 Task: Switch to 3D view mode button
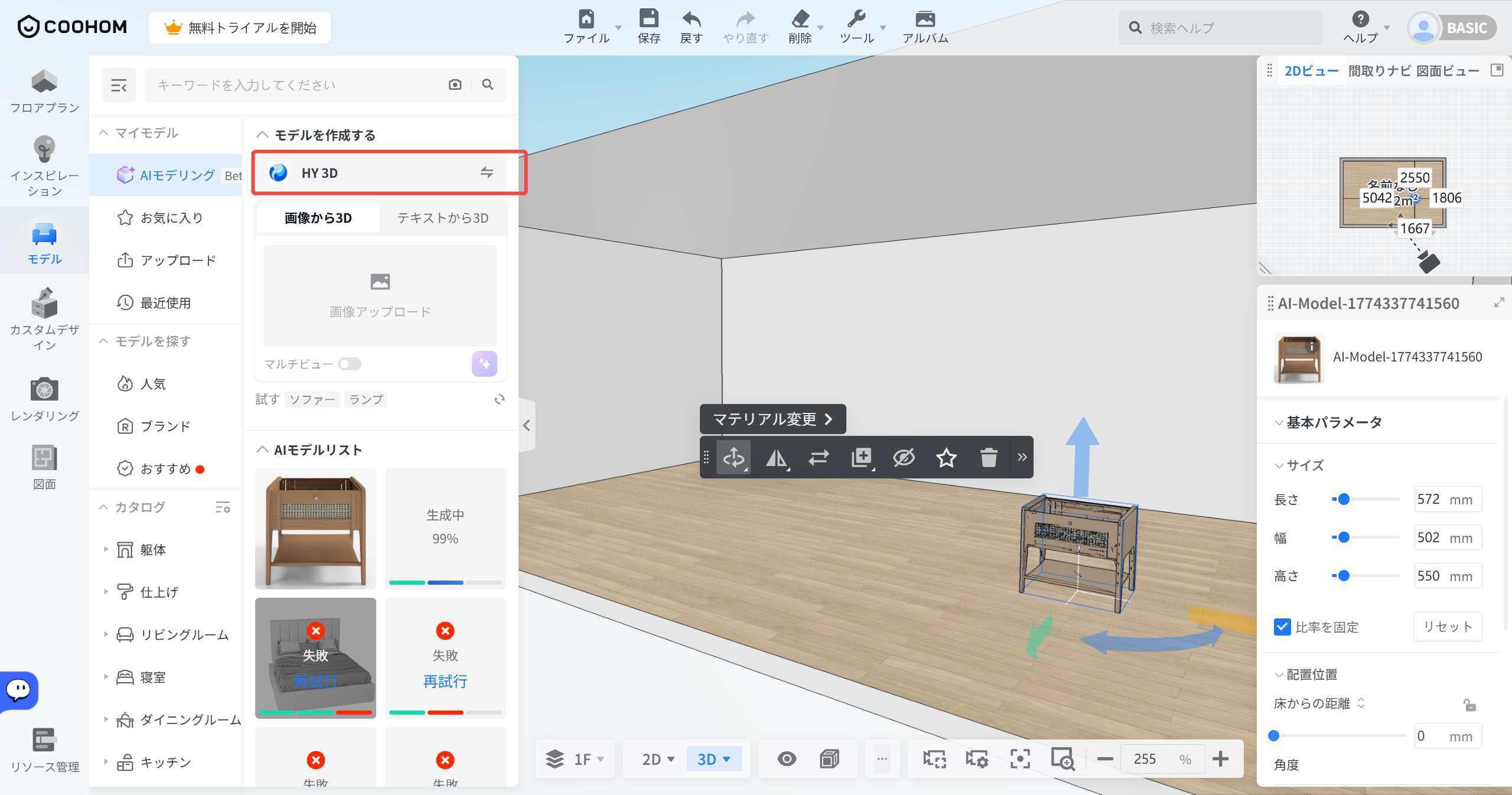(713, 759)
